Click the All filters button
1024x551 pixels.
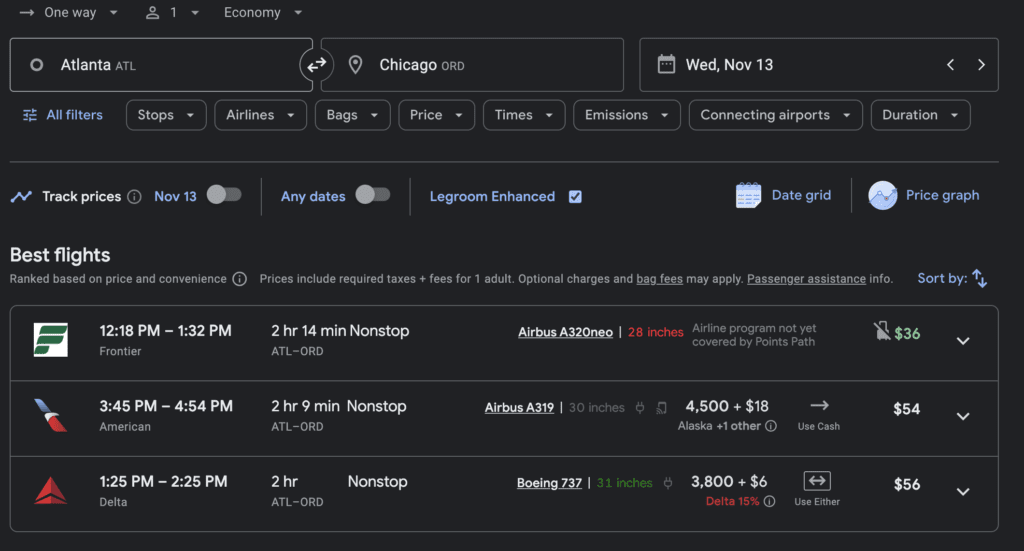tap(63, 115)
